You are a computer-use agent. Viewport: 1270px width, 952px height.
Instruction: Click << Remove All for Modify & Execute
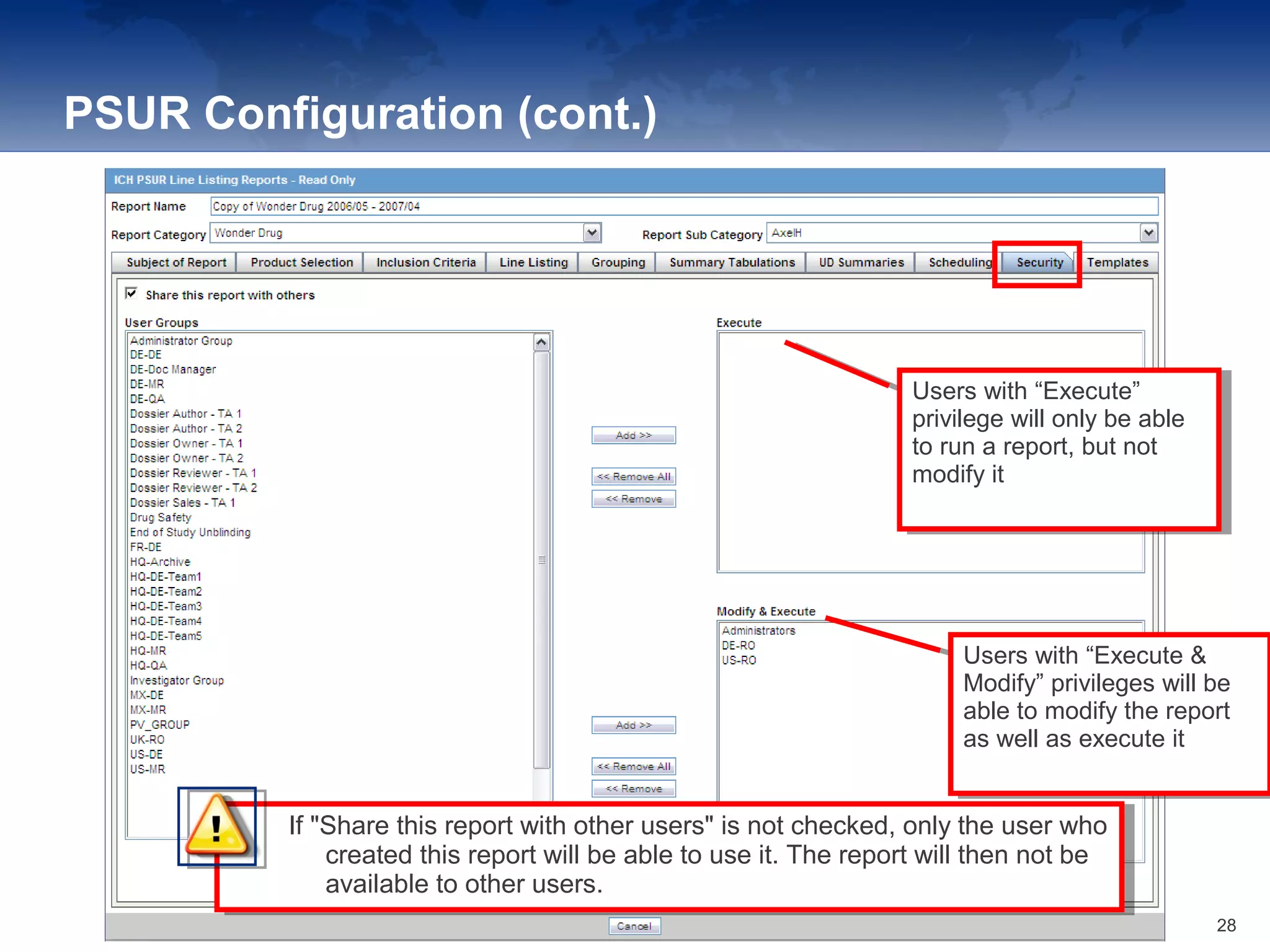click(633, 766)
